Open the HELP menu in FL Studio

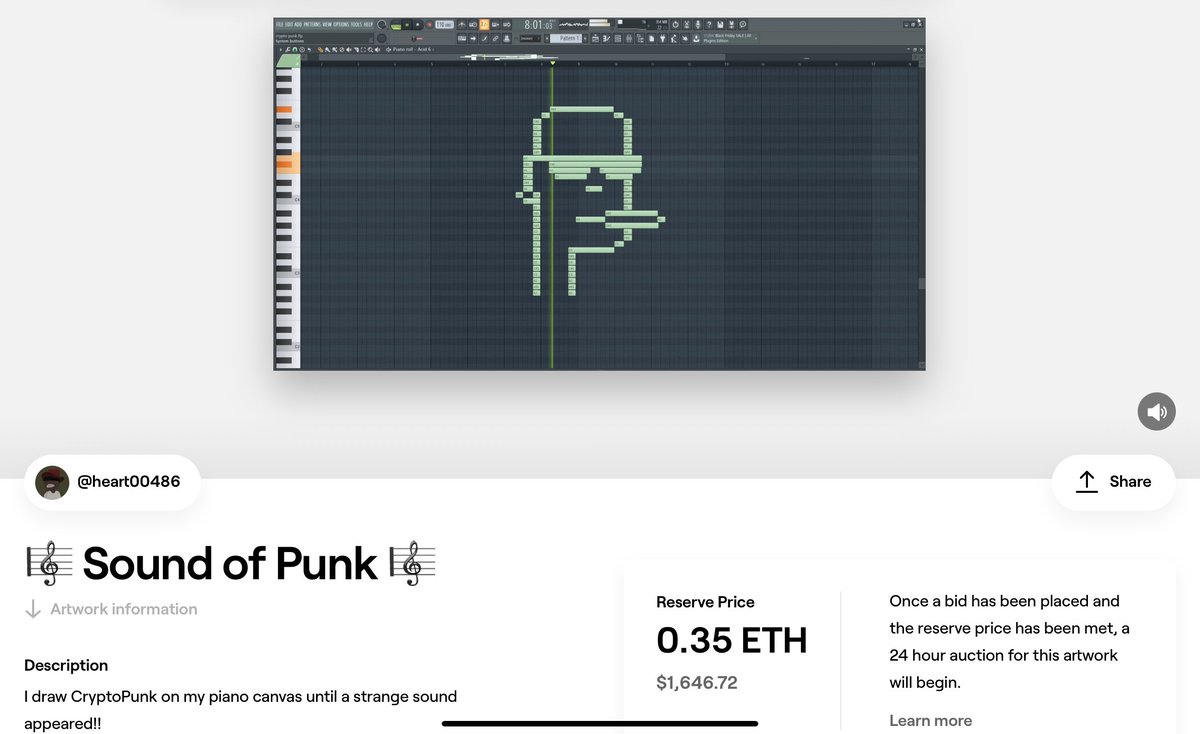[x=367, y=24]
